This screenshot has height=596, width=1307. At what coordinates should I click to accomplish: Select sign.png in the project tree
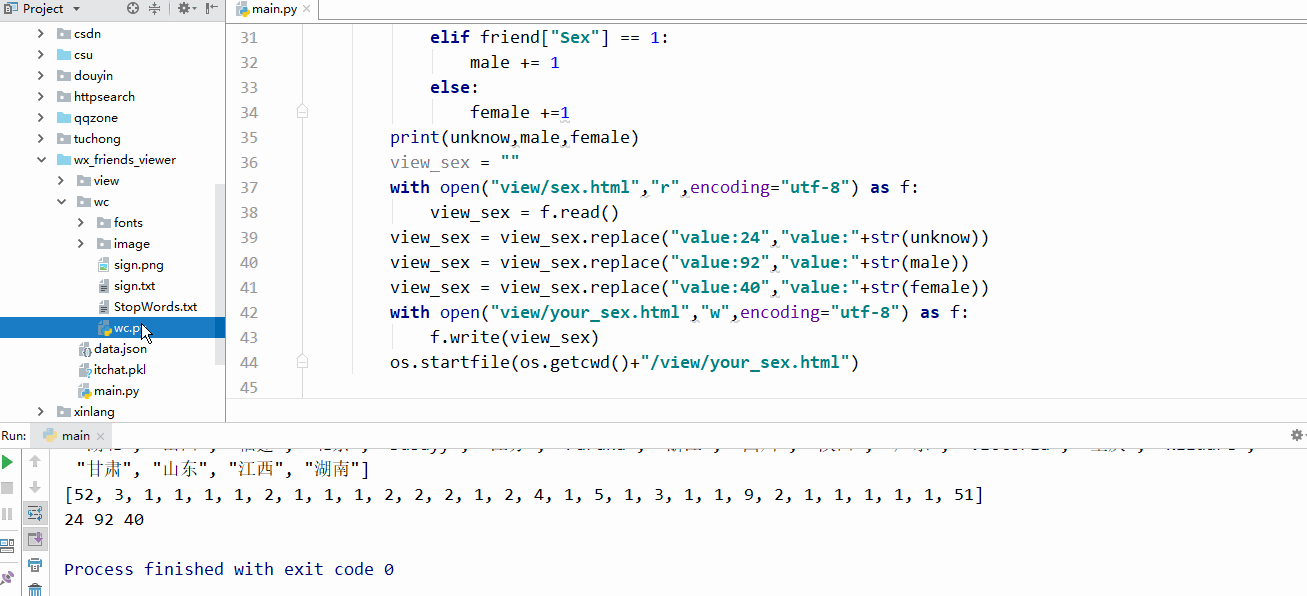[x=138, y=264]
